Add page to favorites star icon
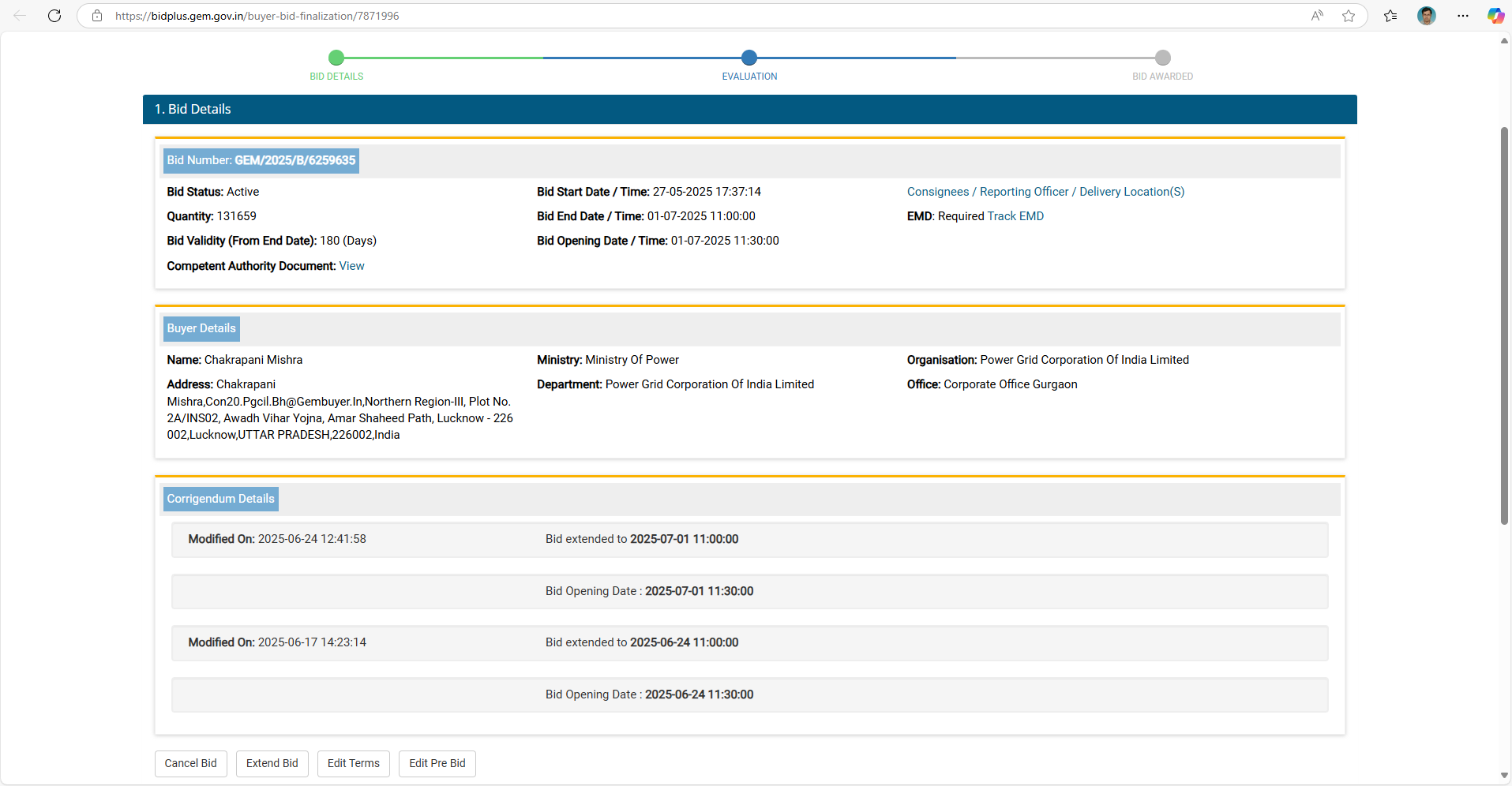This screenshot has height=786, width=1512. [1349, 16]
